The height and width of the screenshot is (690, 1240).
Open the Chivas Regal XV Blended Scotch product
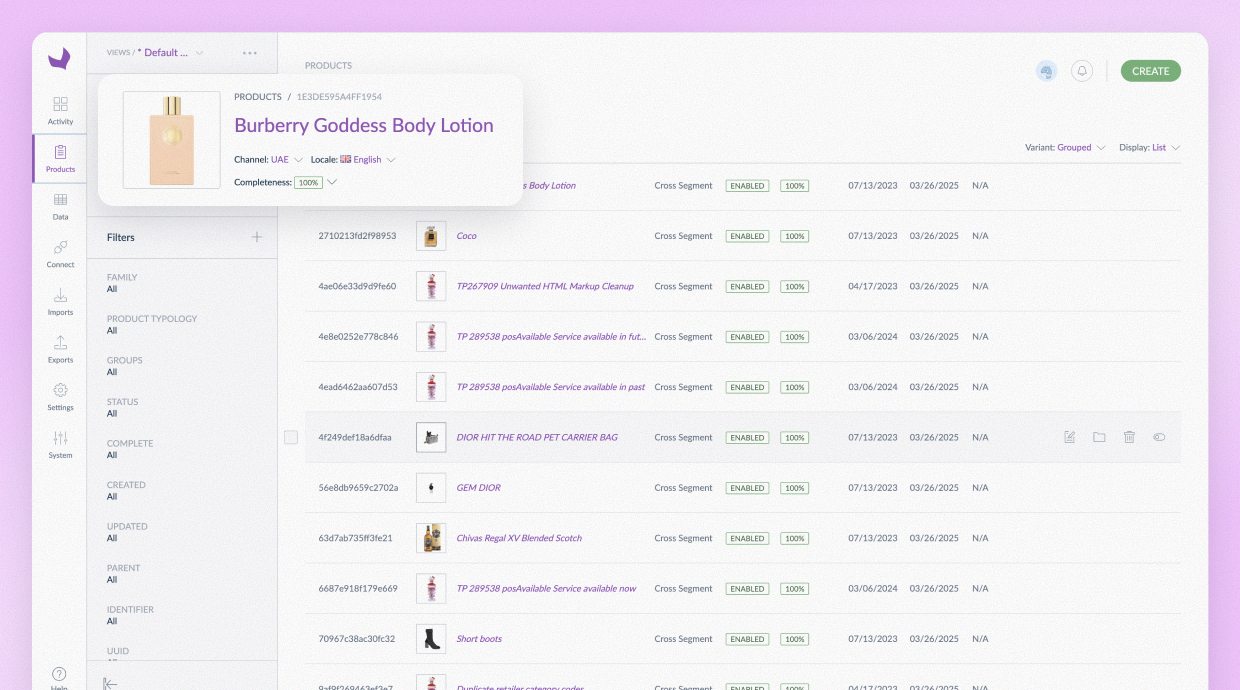pyautogui.click(x=519, y=538)
